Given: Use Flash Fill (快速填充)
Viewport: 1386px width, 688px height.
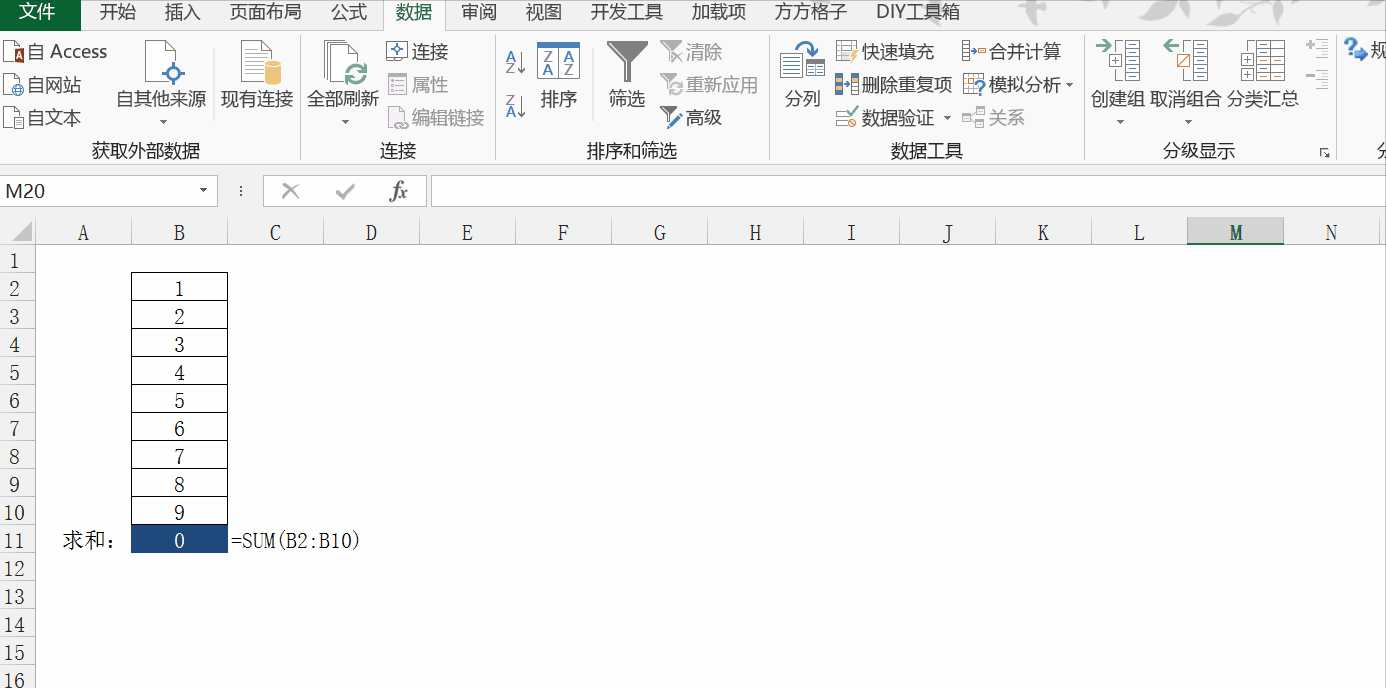Looking at the screenshot, I should (885, 52).
